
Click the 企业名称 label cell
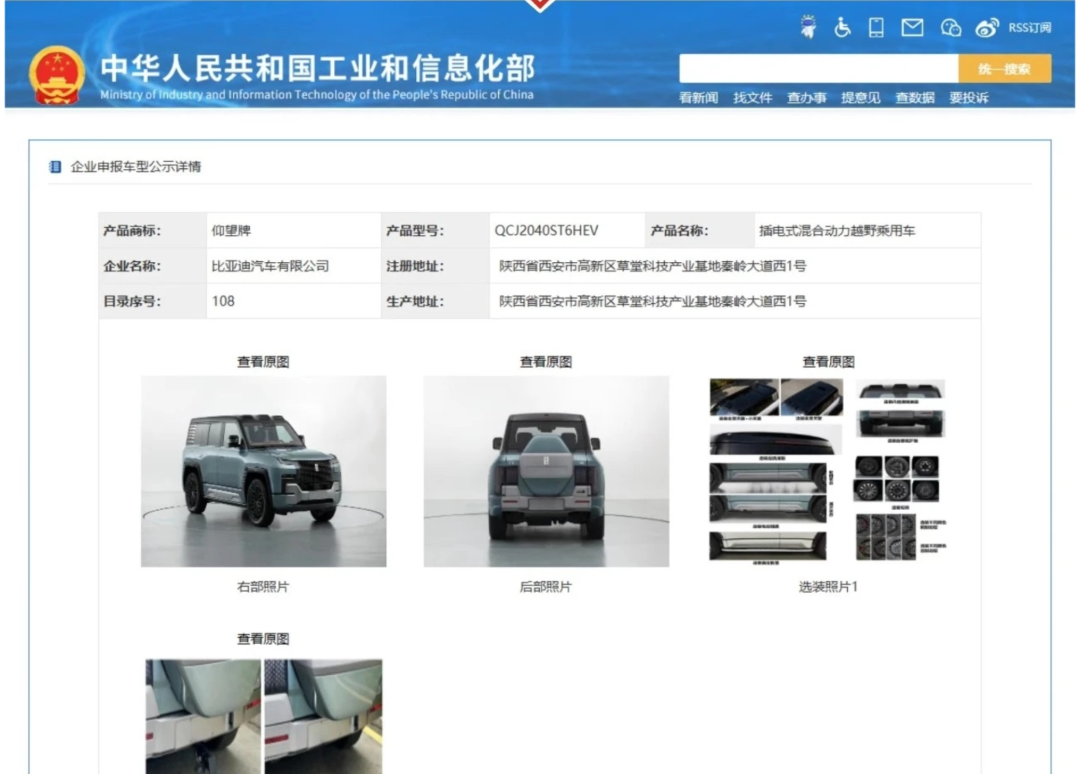152,266
